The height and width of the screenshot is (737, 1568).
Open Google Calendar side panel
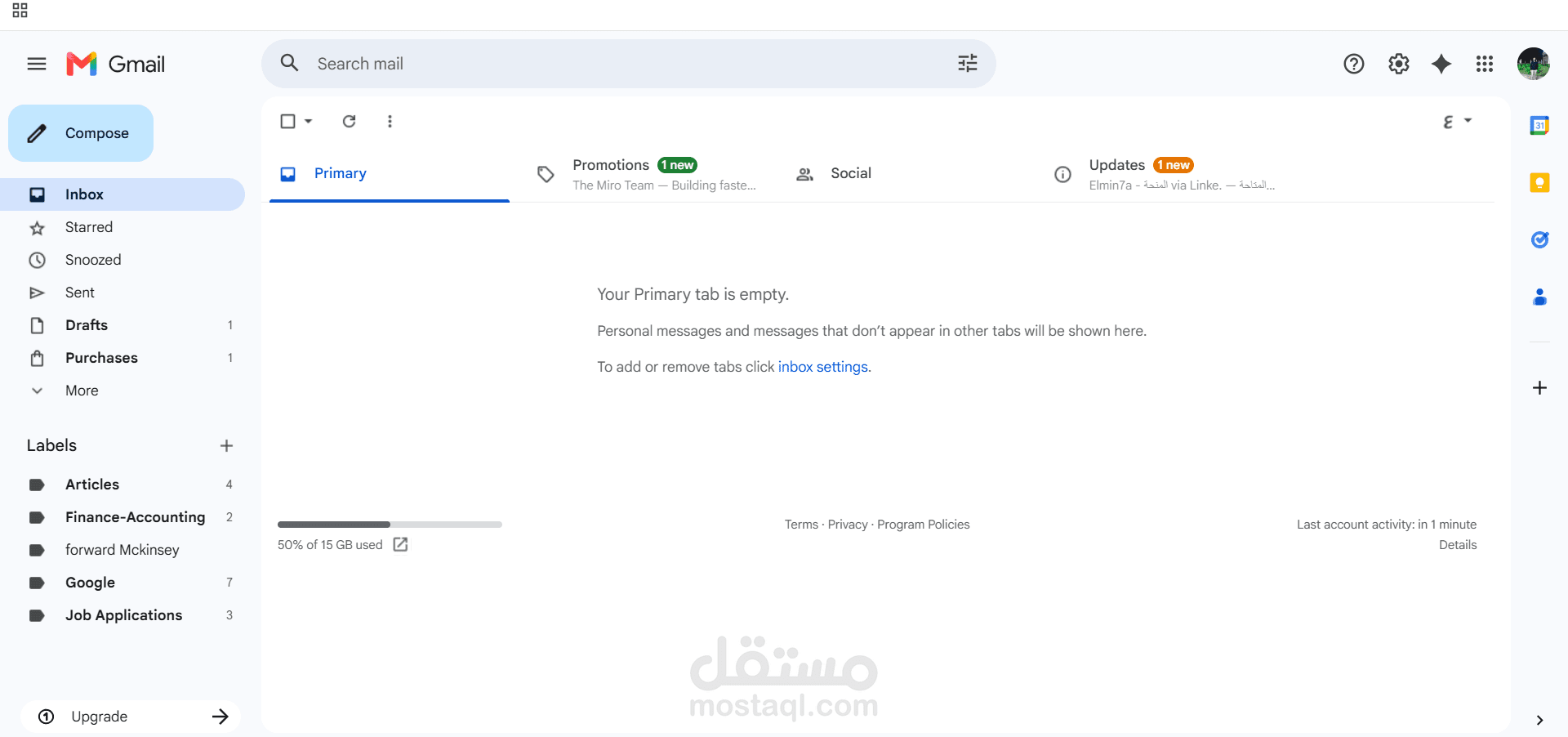tap(1539, 125)
